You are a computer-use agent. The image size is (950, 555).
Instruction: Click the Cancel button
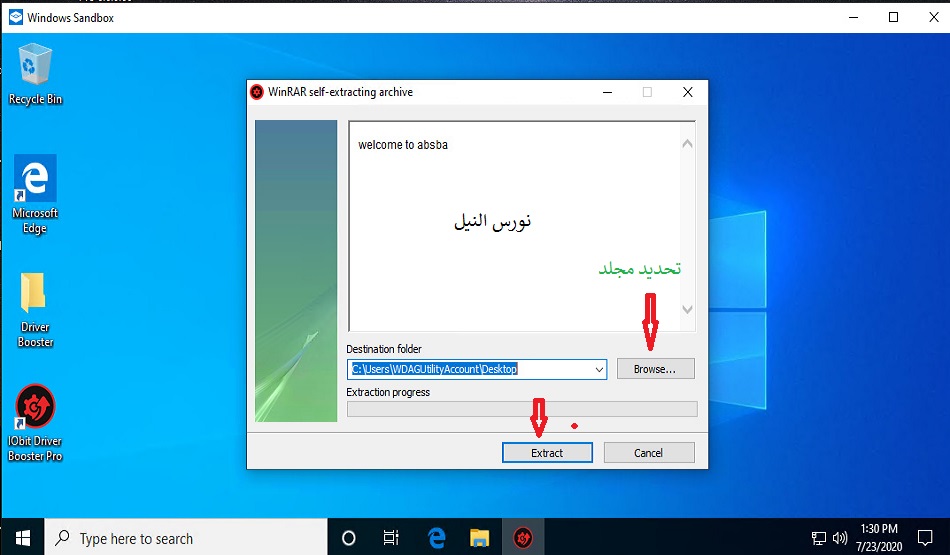tap(648, 453)
